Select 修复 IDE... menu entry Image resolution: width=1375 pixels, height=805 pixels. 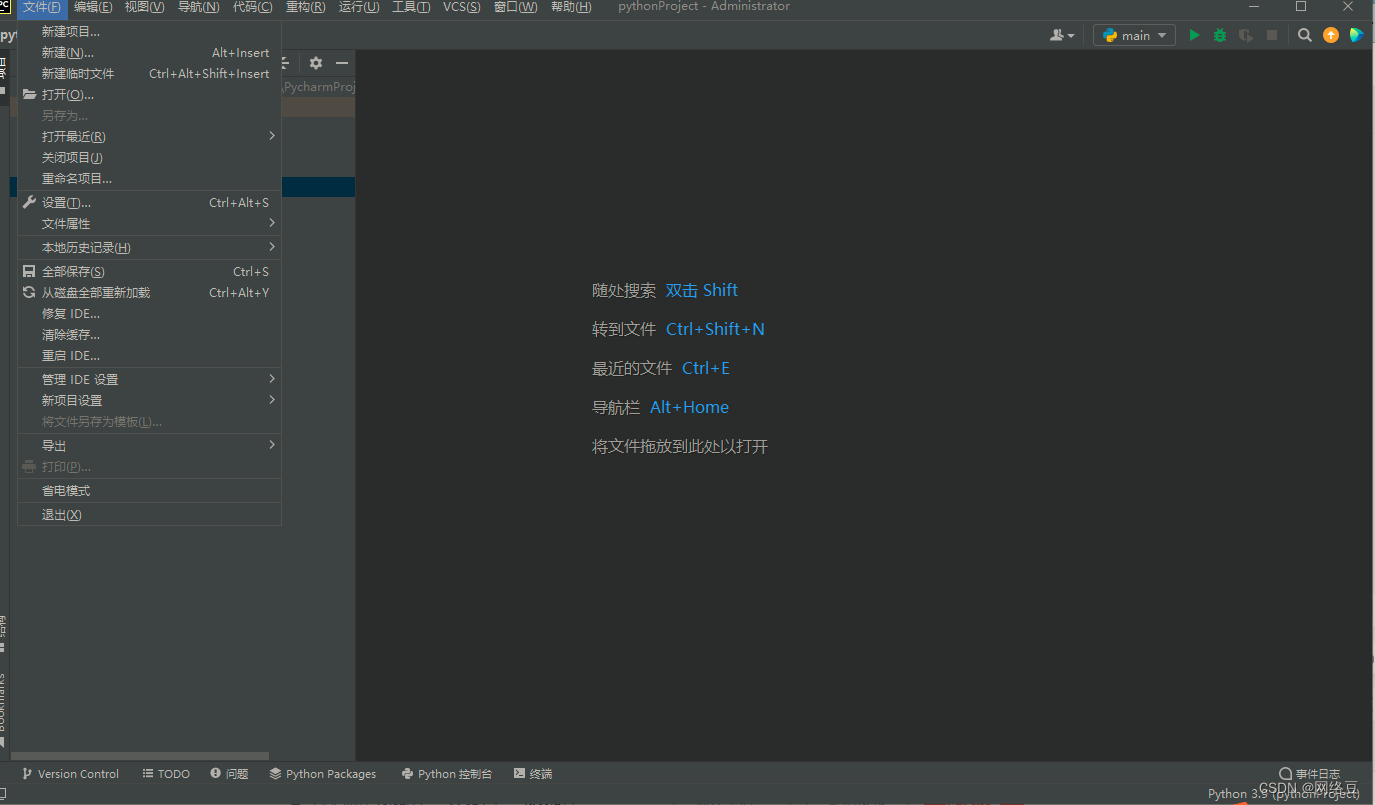(x=150, y=314)
